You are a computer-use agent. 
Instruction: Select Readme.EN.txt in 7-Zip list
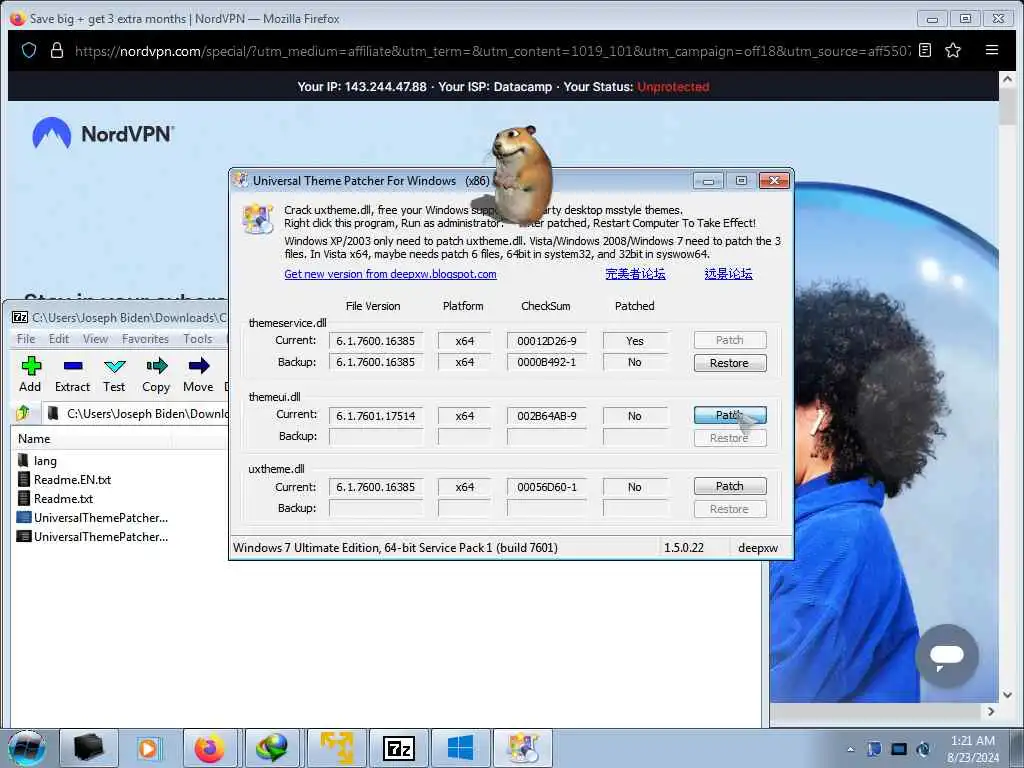(64, 480)
